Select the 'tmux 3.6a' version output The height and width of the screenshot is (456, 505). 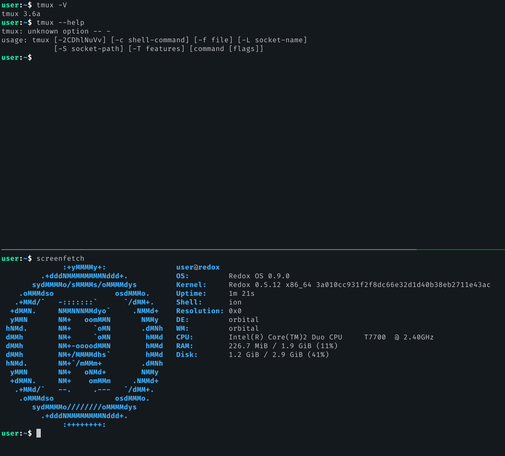coord(21,14)
